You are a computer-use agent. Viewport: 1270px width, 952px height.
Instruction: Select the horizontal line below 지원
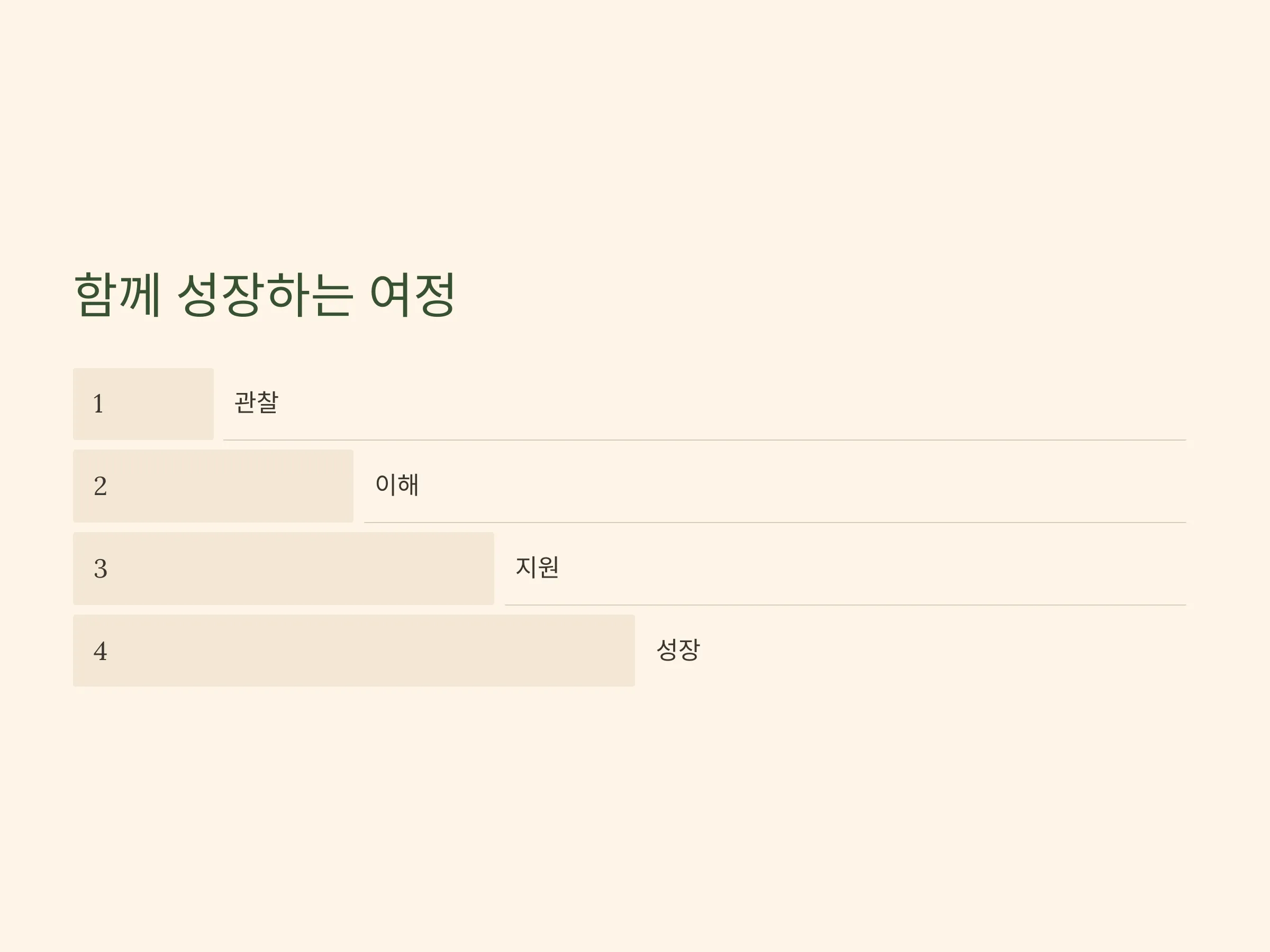tap(845, 605)
